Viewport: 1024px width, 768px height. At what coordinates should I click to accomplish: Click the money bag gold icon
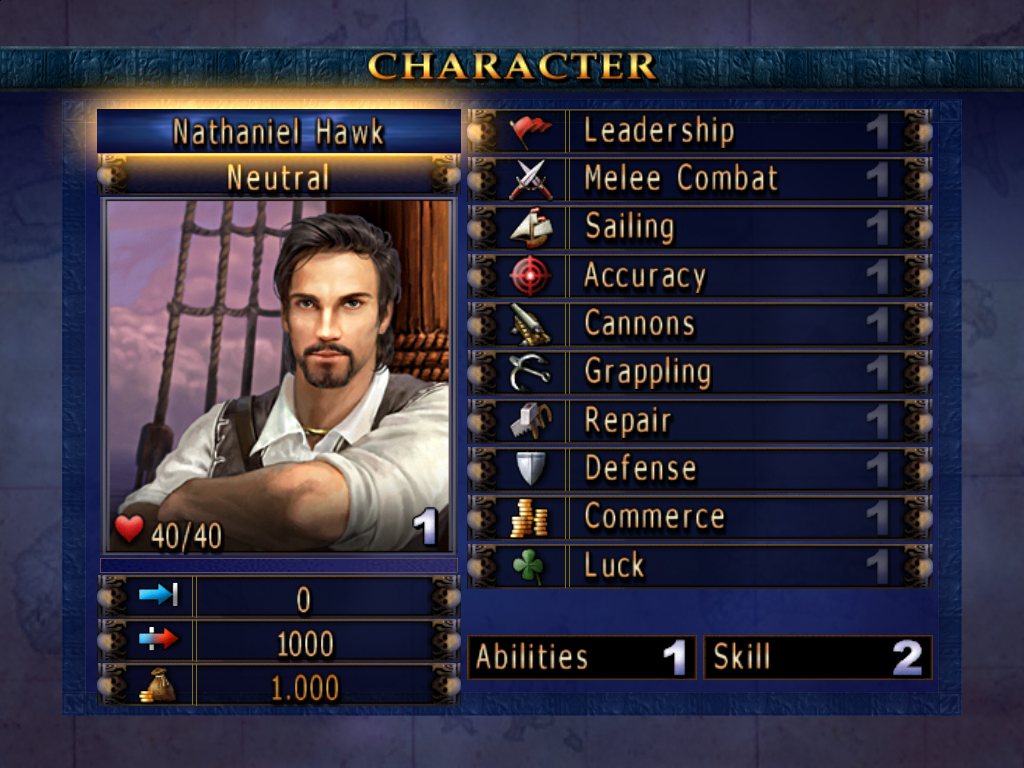click(x=158, y=686)
